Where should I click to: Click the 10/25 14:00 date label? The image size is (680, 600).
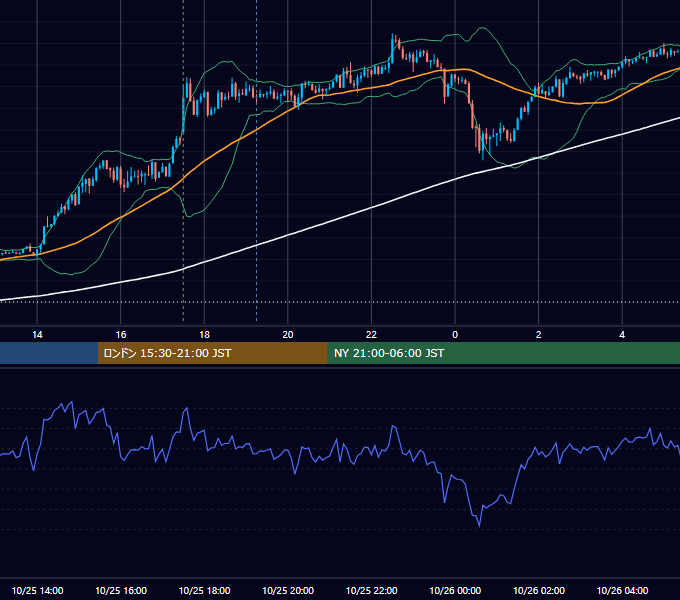(x=37, y=590)
